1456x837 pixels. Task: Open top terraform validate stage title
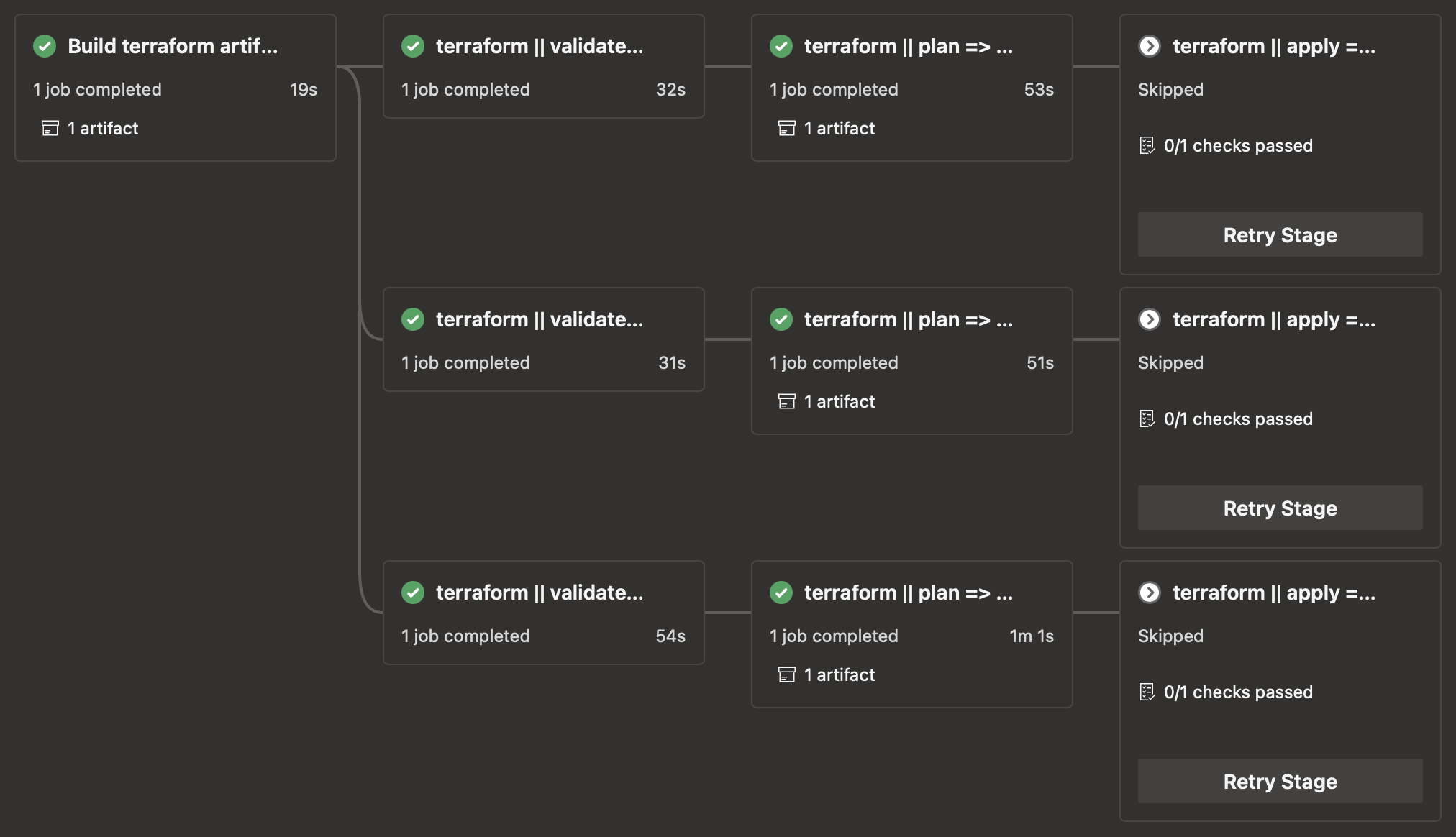[x=540, y=47]
